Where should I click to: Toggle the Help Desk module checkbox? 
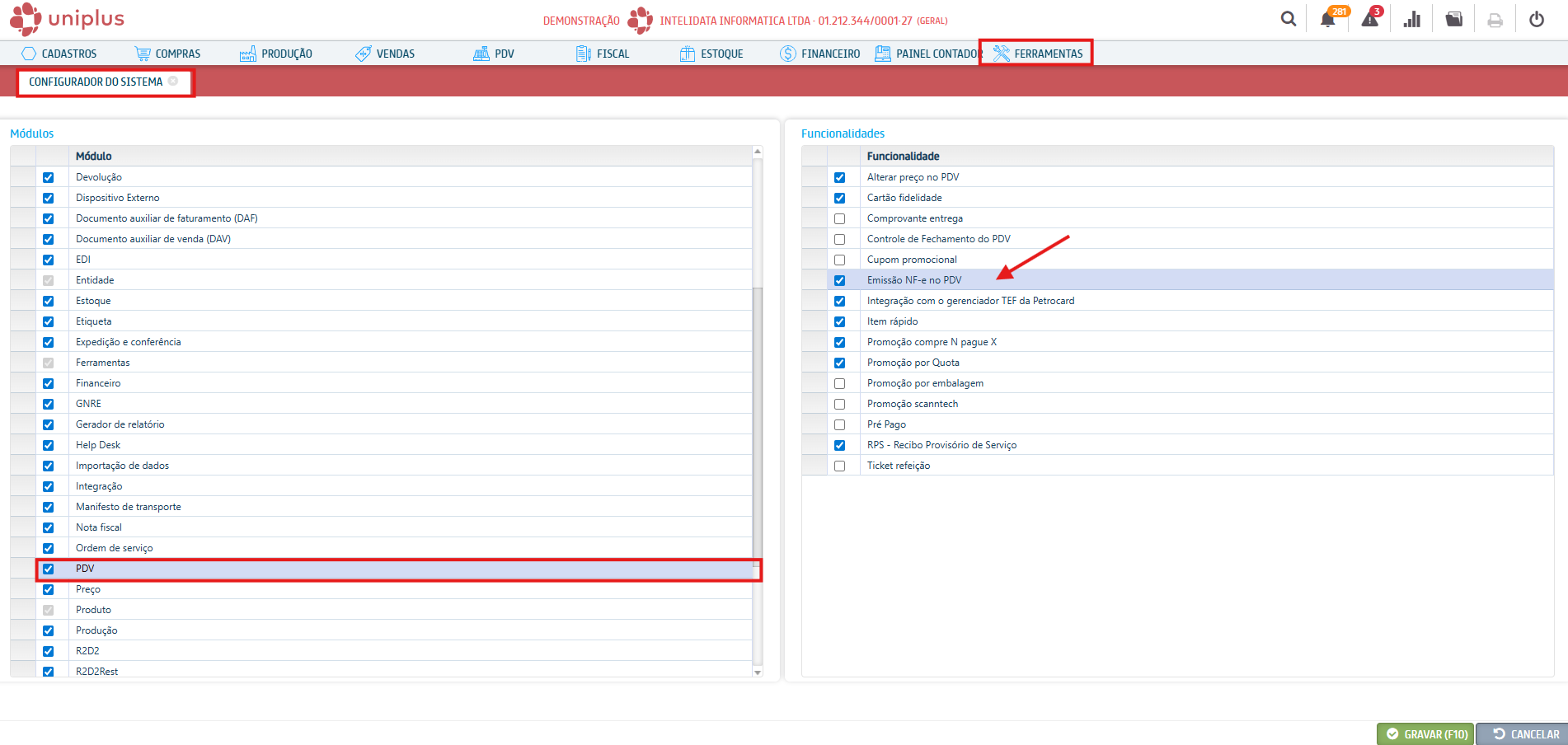point(48,445)
